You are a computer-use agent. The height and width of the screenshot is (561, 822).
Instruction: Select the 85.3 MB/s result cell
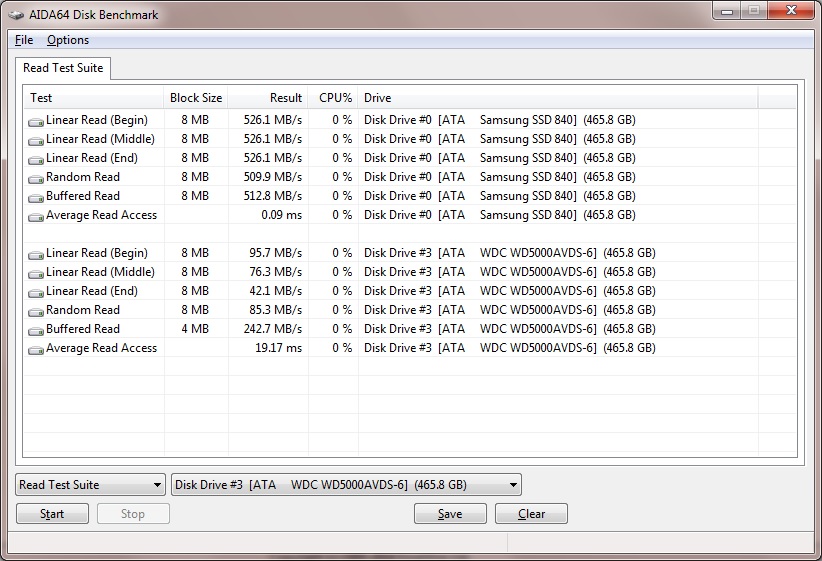pyautogui.click(x=276, y=310)
